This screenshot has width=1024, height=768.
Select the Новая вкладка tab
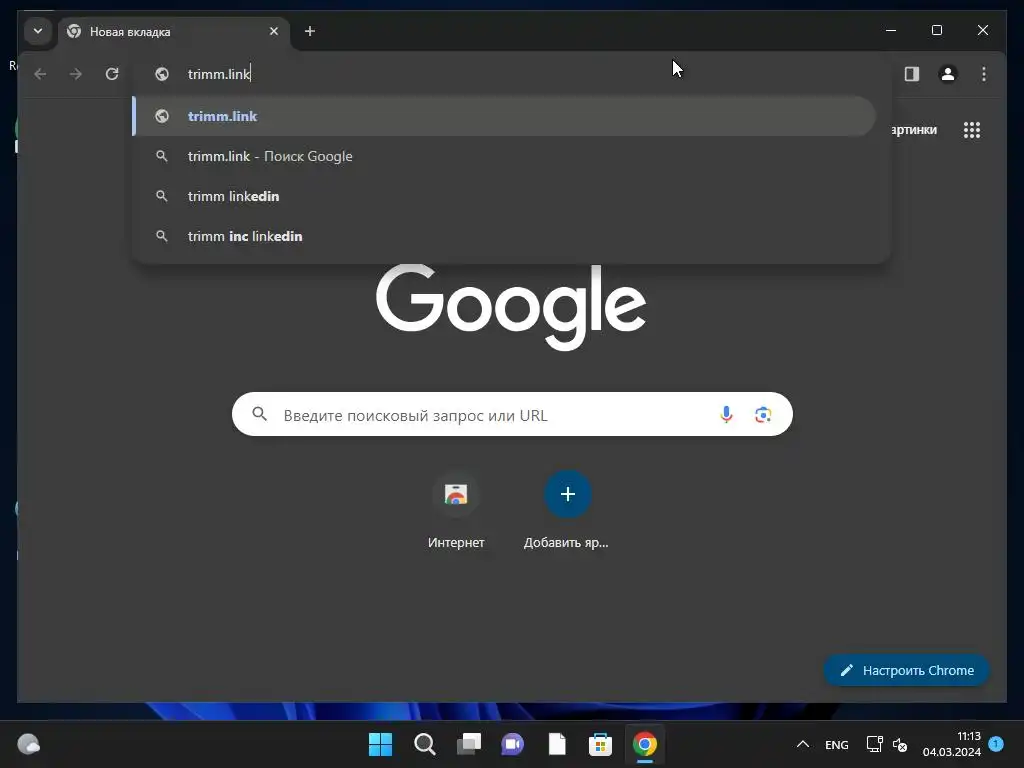click(174, 31)
